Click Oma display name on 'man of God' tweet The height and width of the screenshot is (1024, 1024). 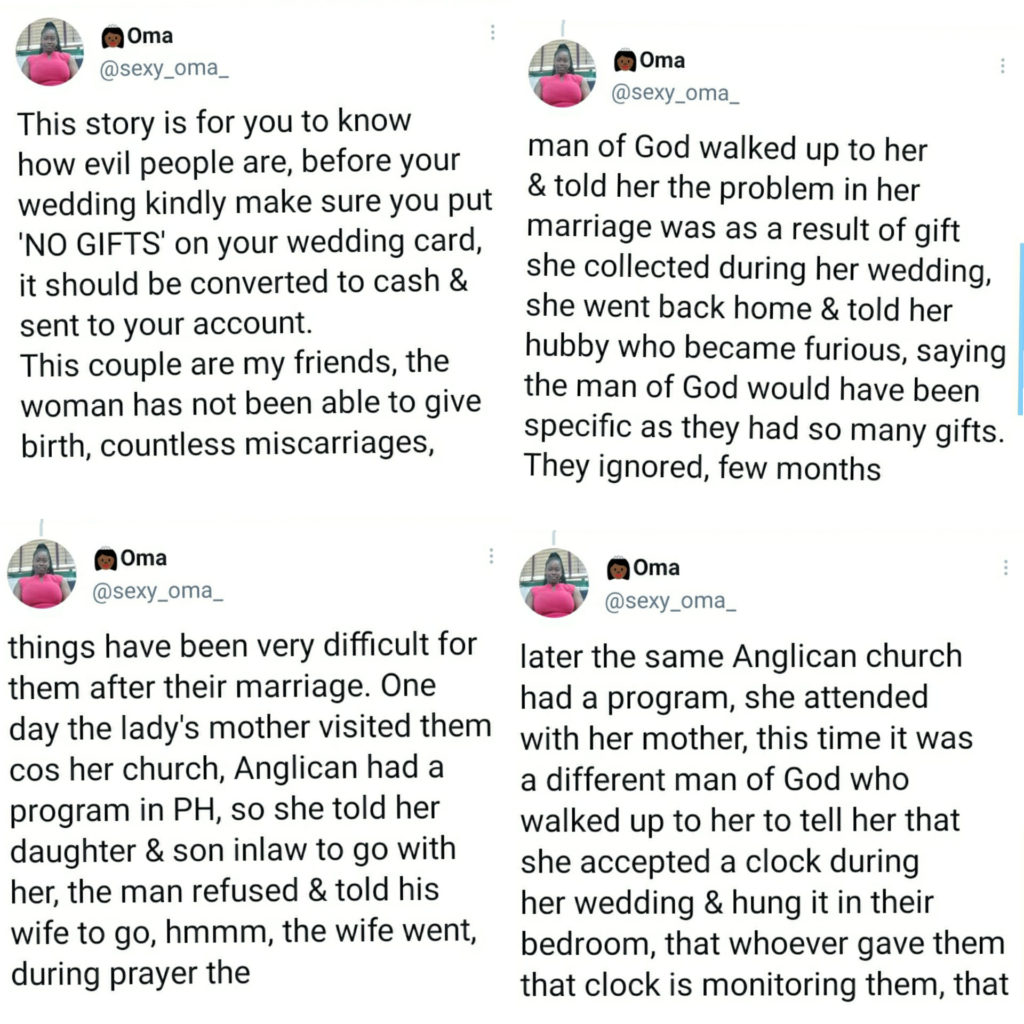[662, 60]
